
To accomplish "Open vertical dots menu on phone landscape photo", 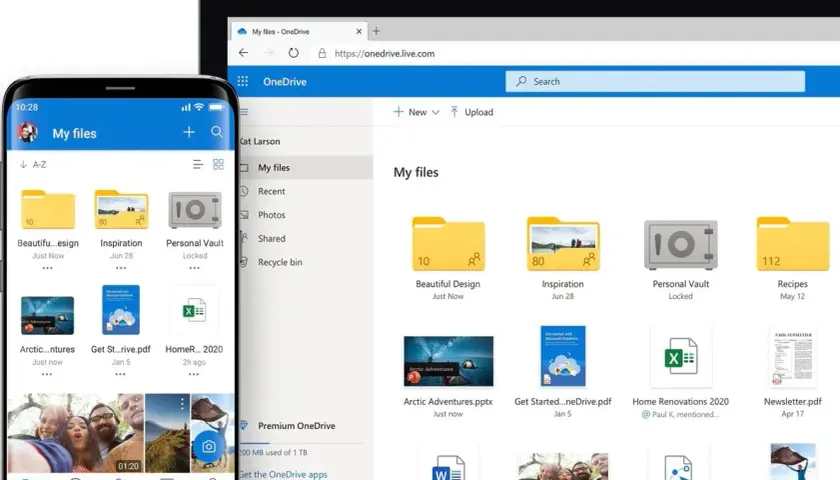I will [x=182, y=403].
